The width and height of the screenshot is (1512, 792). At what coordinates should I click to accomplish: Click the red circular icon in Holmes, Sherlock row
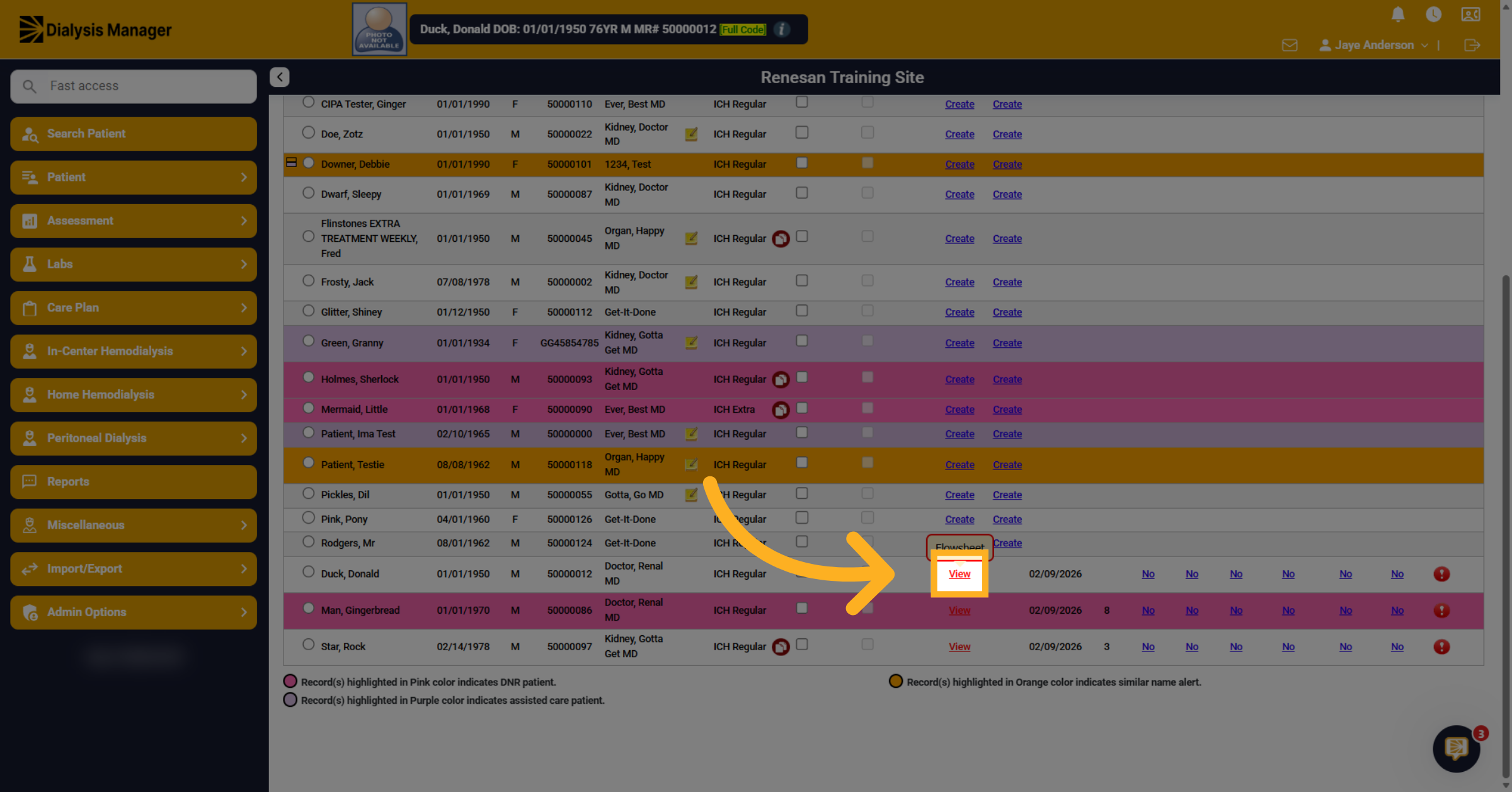coord(781,379)
